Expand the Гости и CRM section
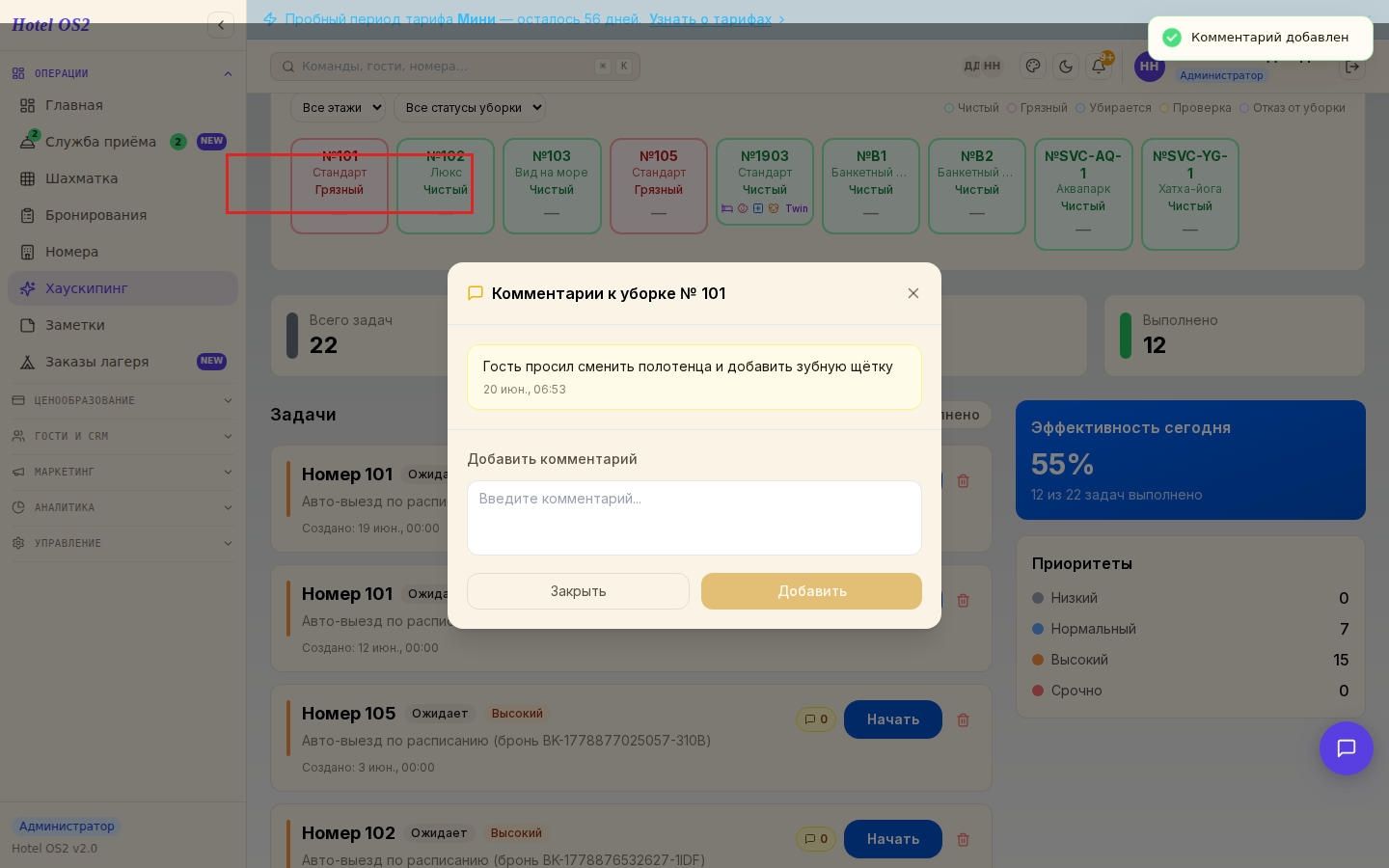 coord(123,436)
